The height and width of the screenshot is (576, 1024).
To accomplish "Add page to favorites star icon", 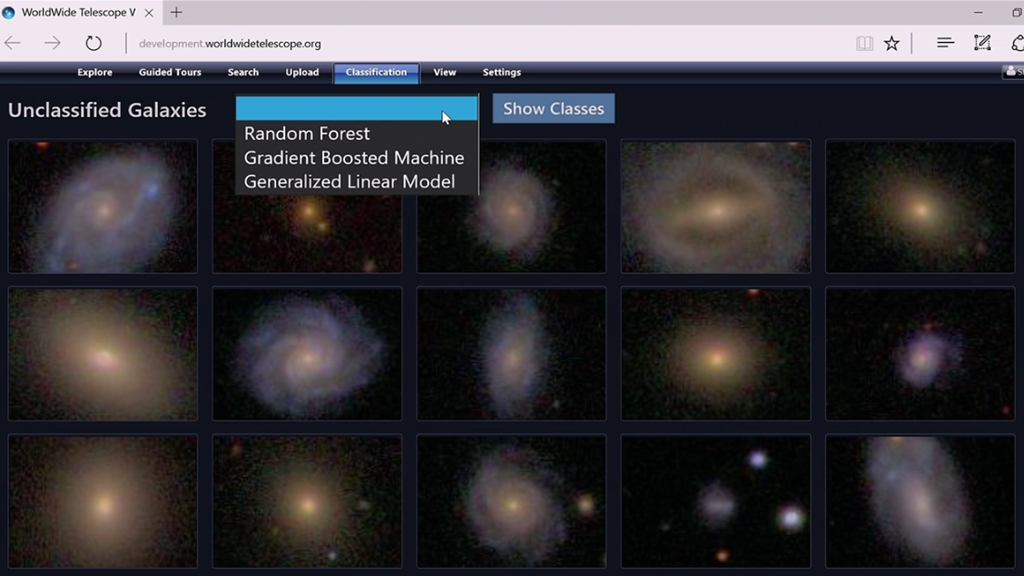I will (x=891, y=44).
